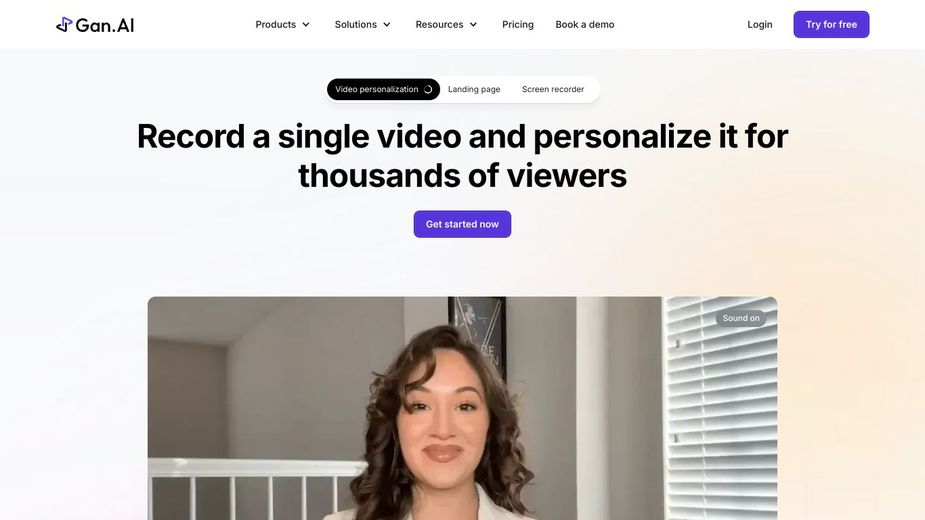Switch to the Screen recorder tab
Screen dimensions: 925x520
click(553, 89)
